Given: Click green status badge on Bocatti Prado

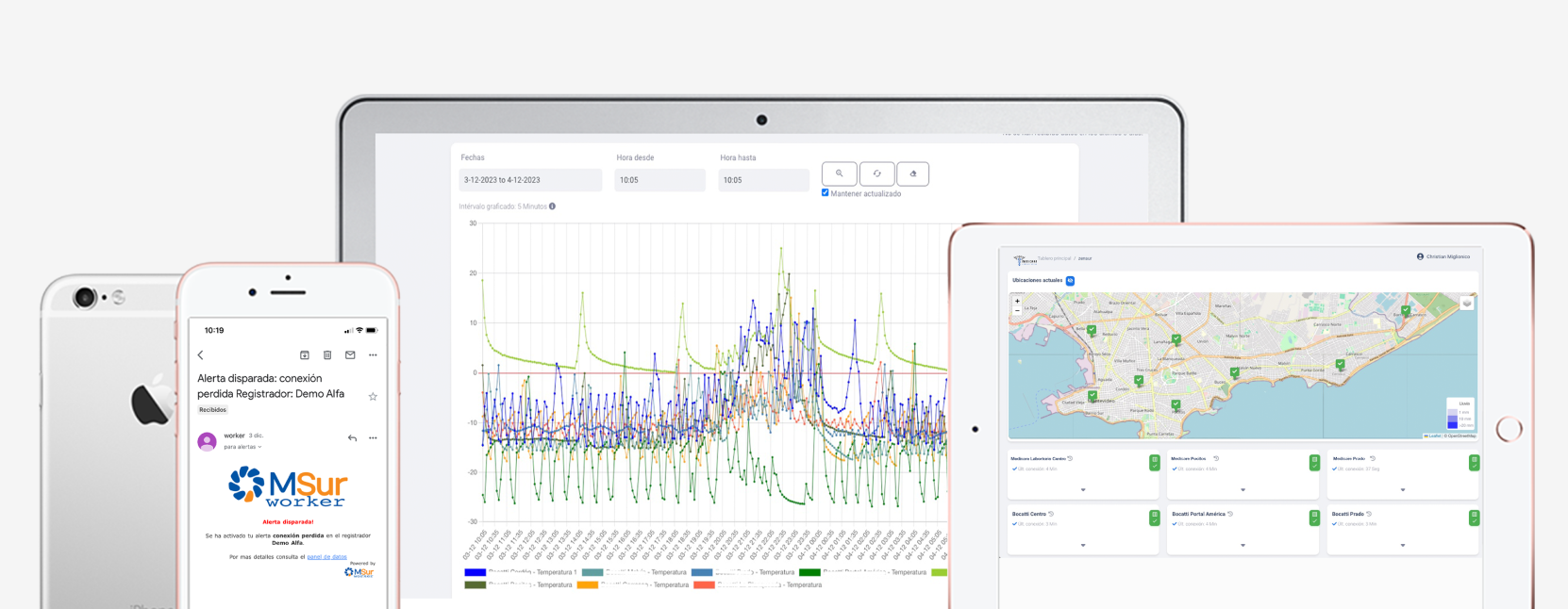Looking at the screenshot, I should coord(1475,518).
